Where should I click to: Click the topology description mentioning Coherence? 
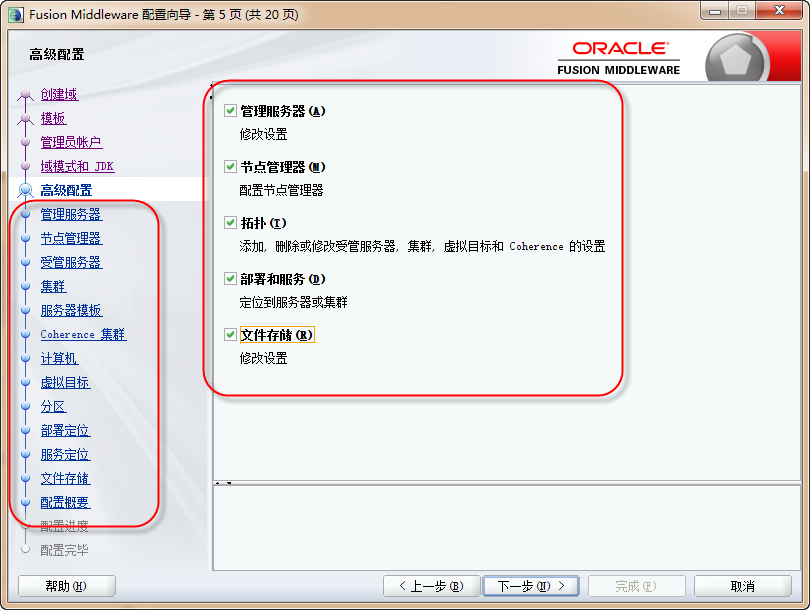pyautogui.click(x=422, y=246)
